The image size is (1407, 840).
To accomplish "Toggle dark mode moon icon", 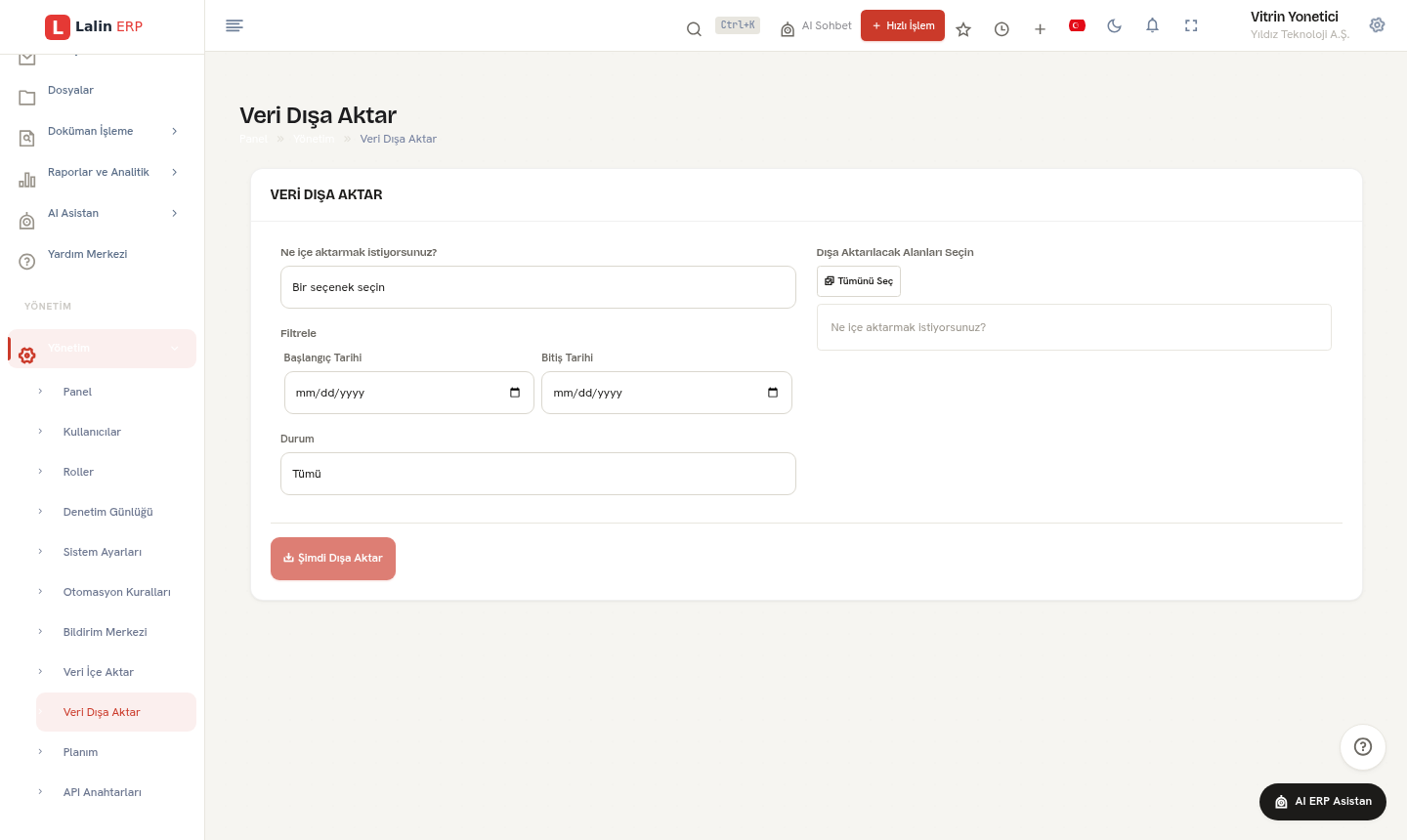I will pos(1115,25).
